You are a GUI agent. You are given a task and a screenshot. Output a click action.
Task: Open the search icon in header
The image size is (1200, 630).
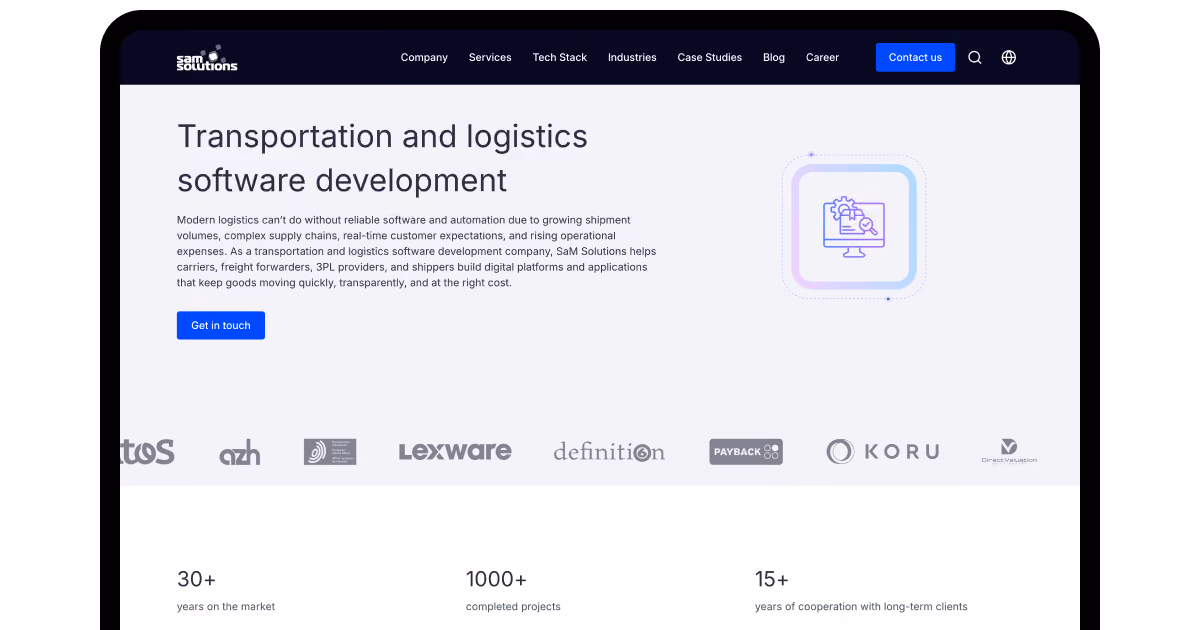(x=975, y=58)
